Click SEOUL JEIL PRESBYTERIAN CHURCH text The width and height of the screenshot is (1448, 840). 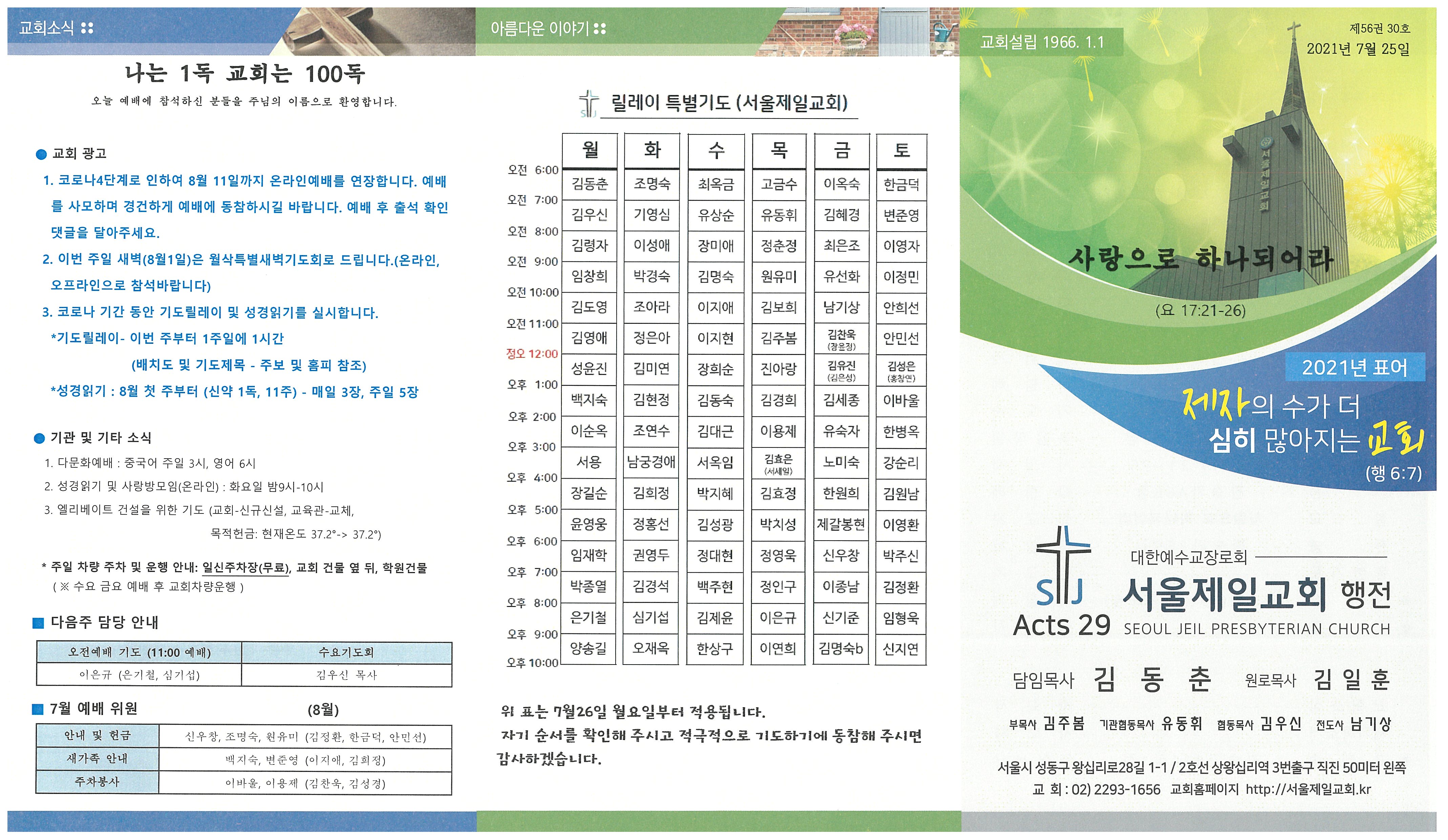click(1257, 630)
